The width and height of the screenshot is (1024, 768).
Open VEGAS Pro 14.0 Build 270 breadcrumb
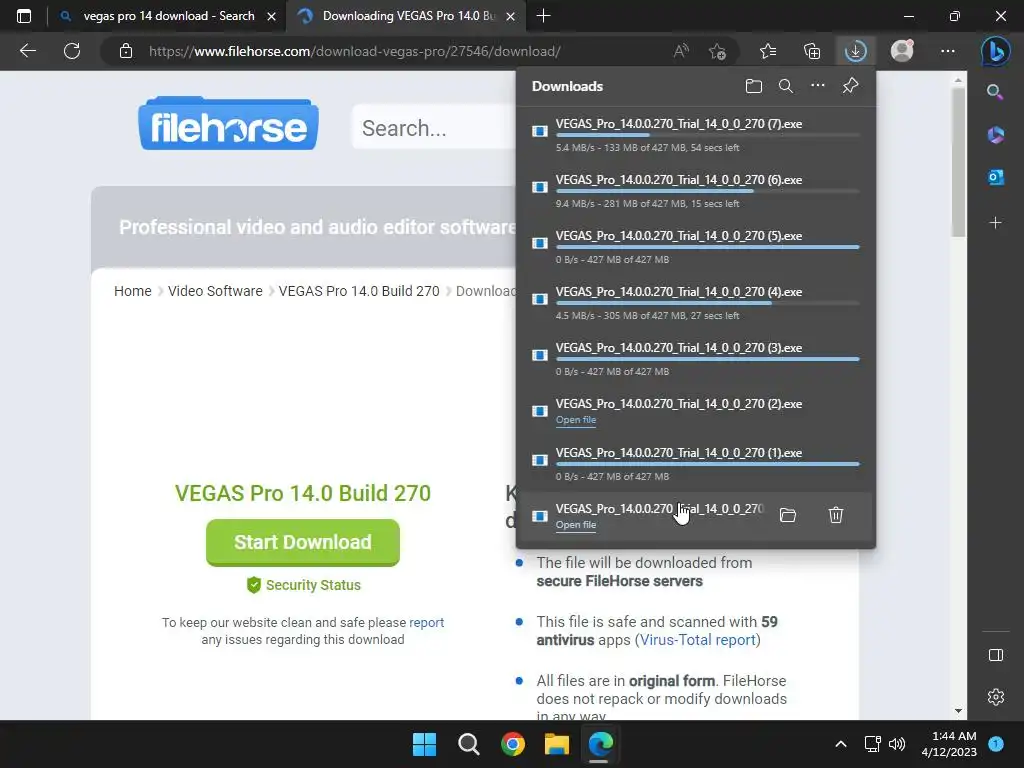(359, 291)
